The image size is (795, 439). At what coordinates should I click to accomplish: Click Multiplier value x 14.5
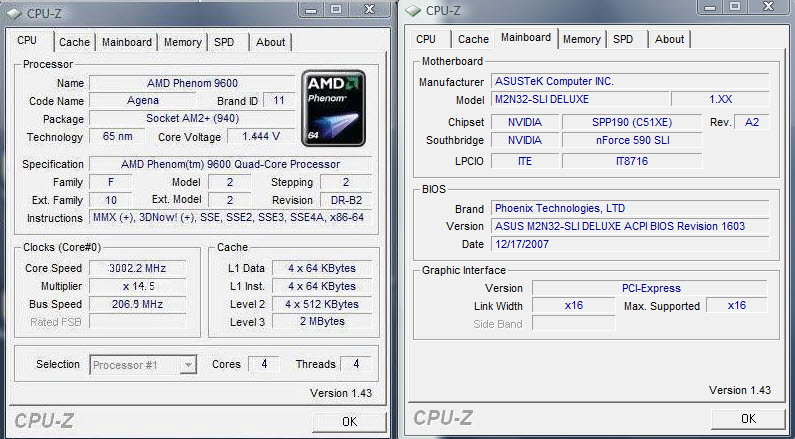pyautogui.click(x=137, y=286)
